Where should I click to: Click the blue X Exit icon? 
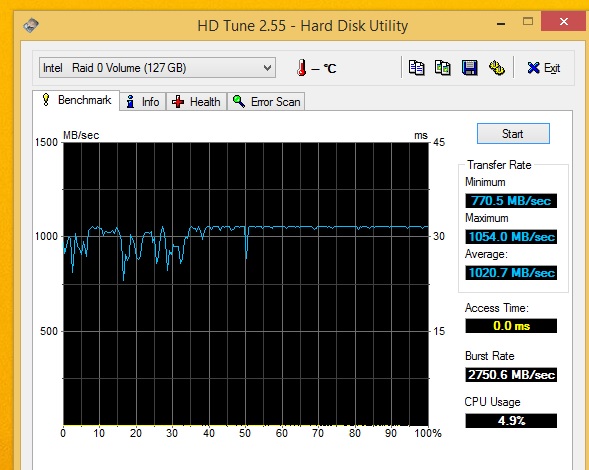533,68
